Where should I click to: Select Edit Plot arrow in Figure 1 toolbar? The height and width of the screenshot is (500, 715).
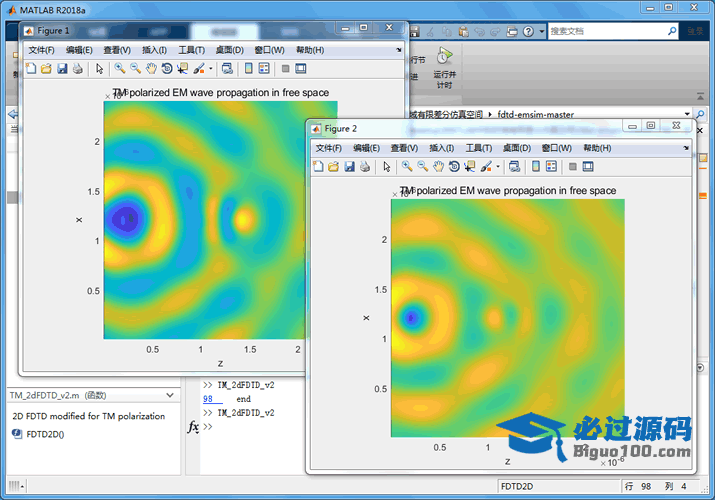99,69
